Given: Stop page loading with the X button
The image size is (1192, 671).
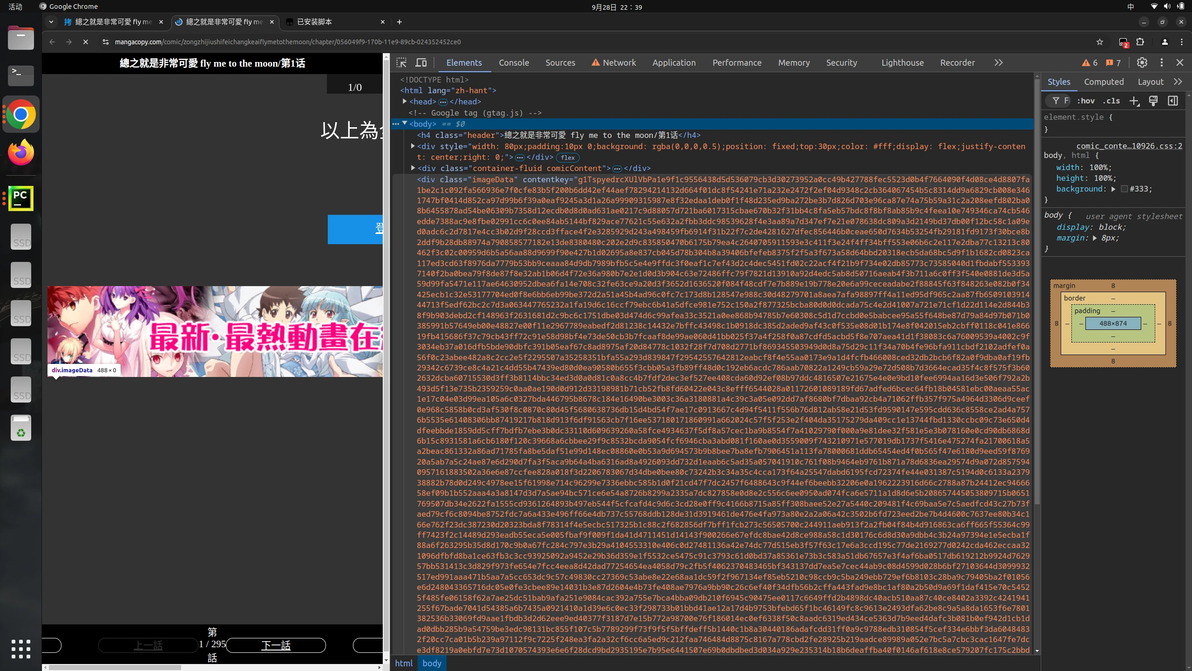Looking at the screenshot, I should pyautogui.click(x=85, y=42).
